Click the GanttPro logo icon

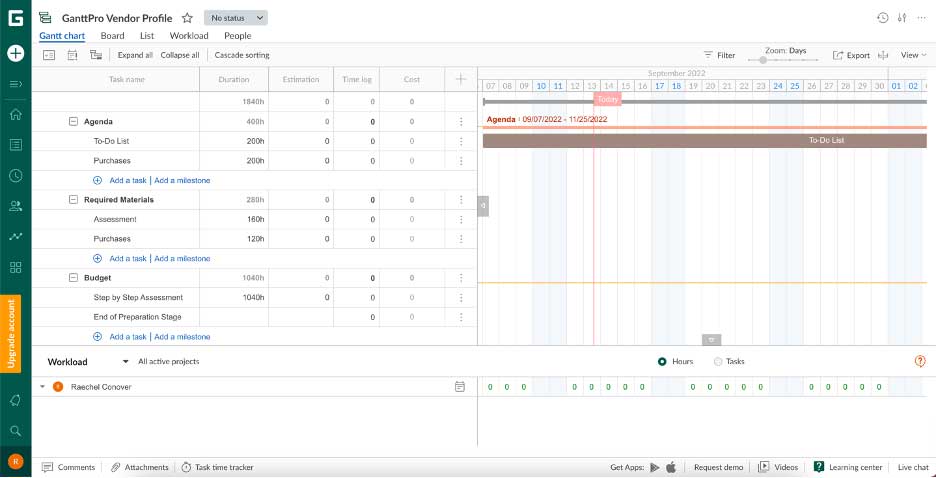(16, 18)
